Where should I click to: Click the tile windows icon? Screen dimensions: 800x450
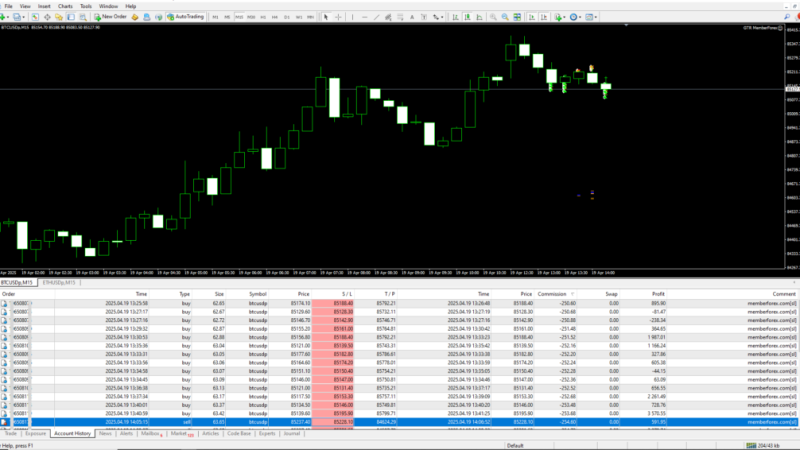[517, 17]
